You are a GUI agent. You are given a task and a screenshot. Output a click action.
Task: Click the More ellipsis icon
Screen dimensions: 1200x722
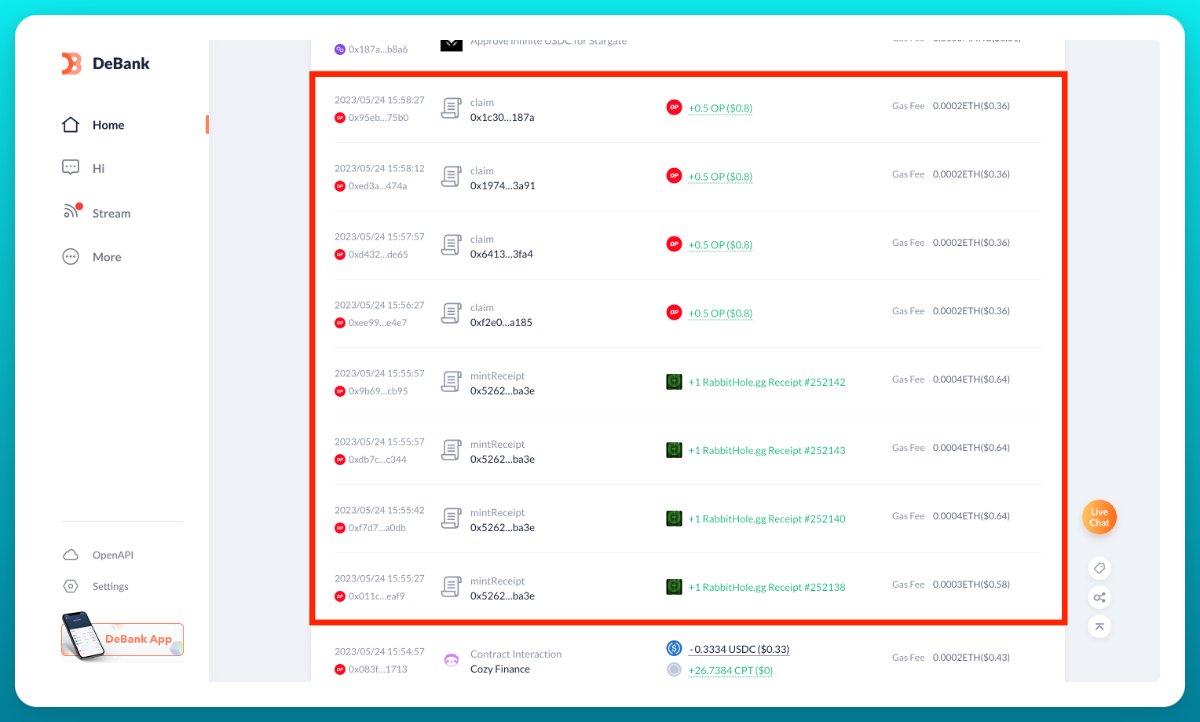click(x=70, y=257)
